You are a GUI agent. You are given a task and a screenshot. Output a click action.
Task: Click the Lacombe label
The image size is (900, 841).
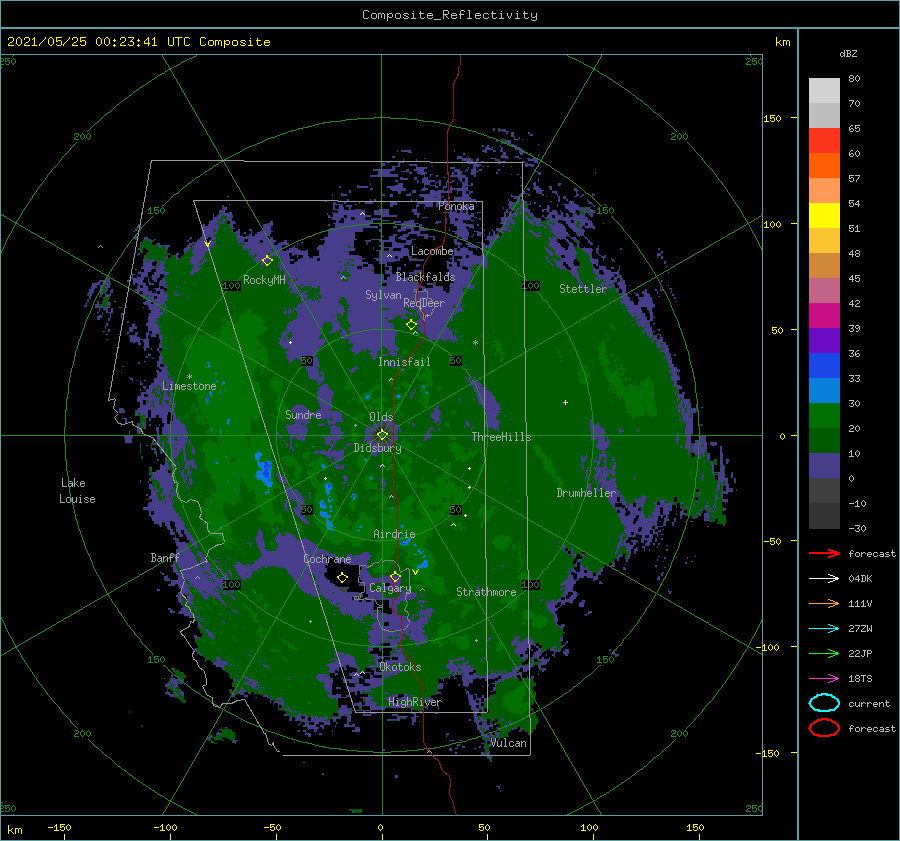click(432, 251)
